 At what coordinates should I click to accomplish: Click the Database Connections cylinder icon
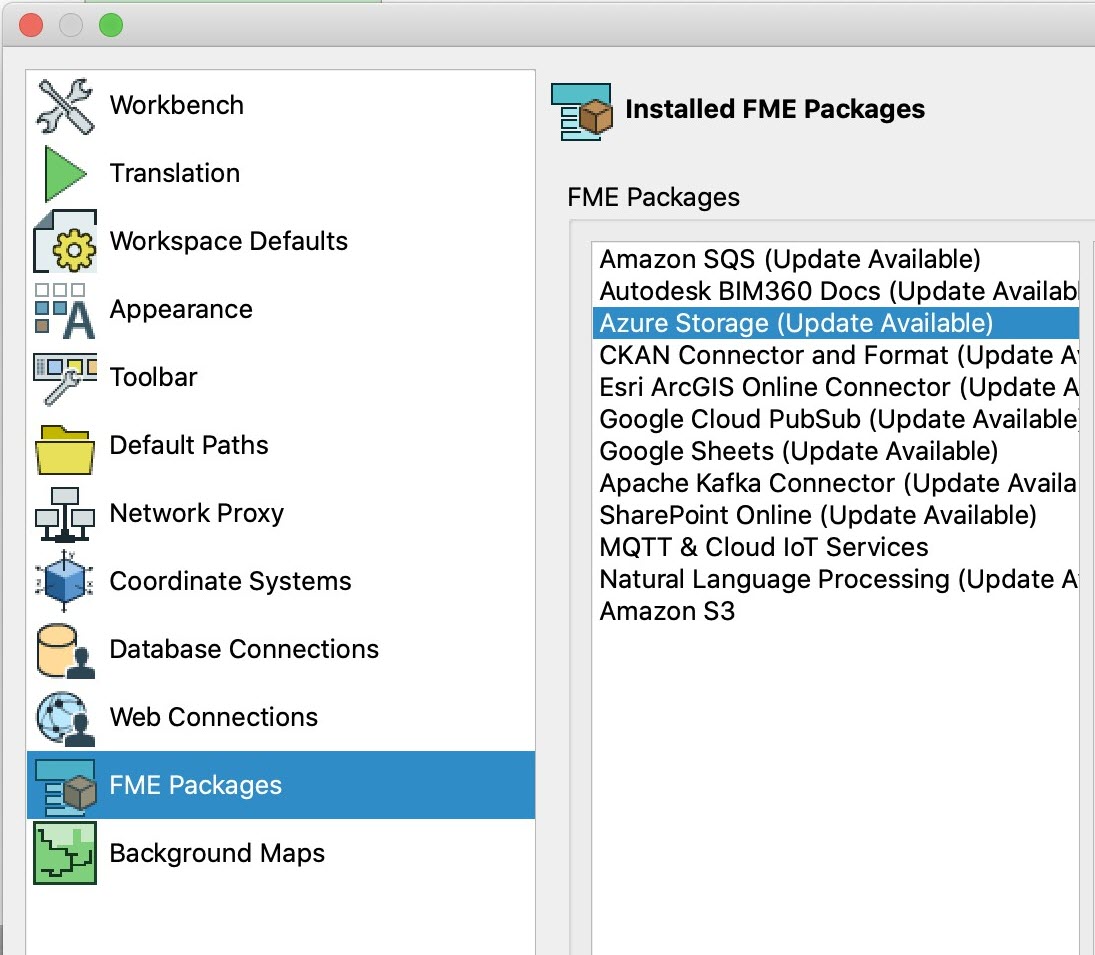pos(65,651)
